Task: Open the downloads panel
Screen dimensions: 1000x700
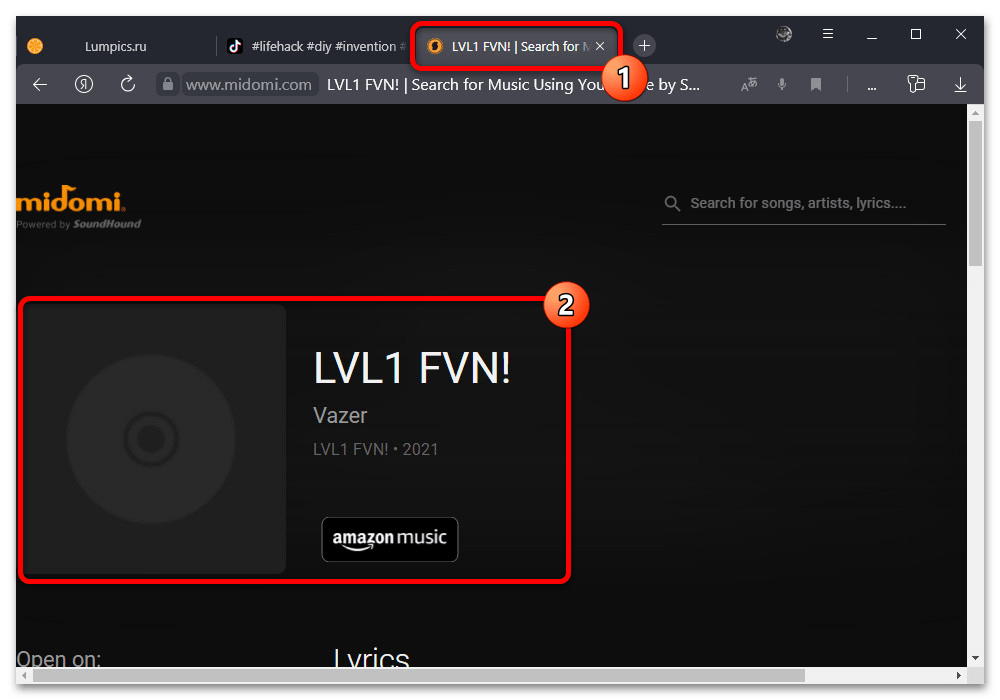Action: (960, 84)
